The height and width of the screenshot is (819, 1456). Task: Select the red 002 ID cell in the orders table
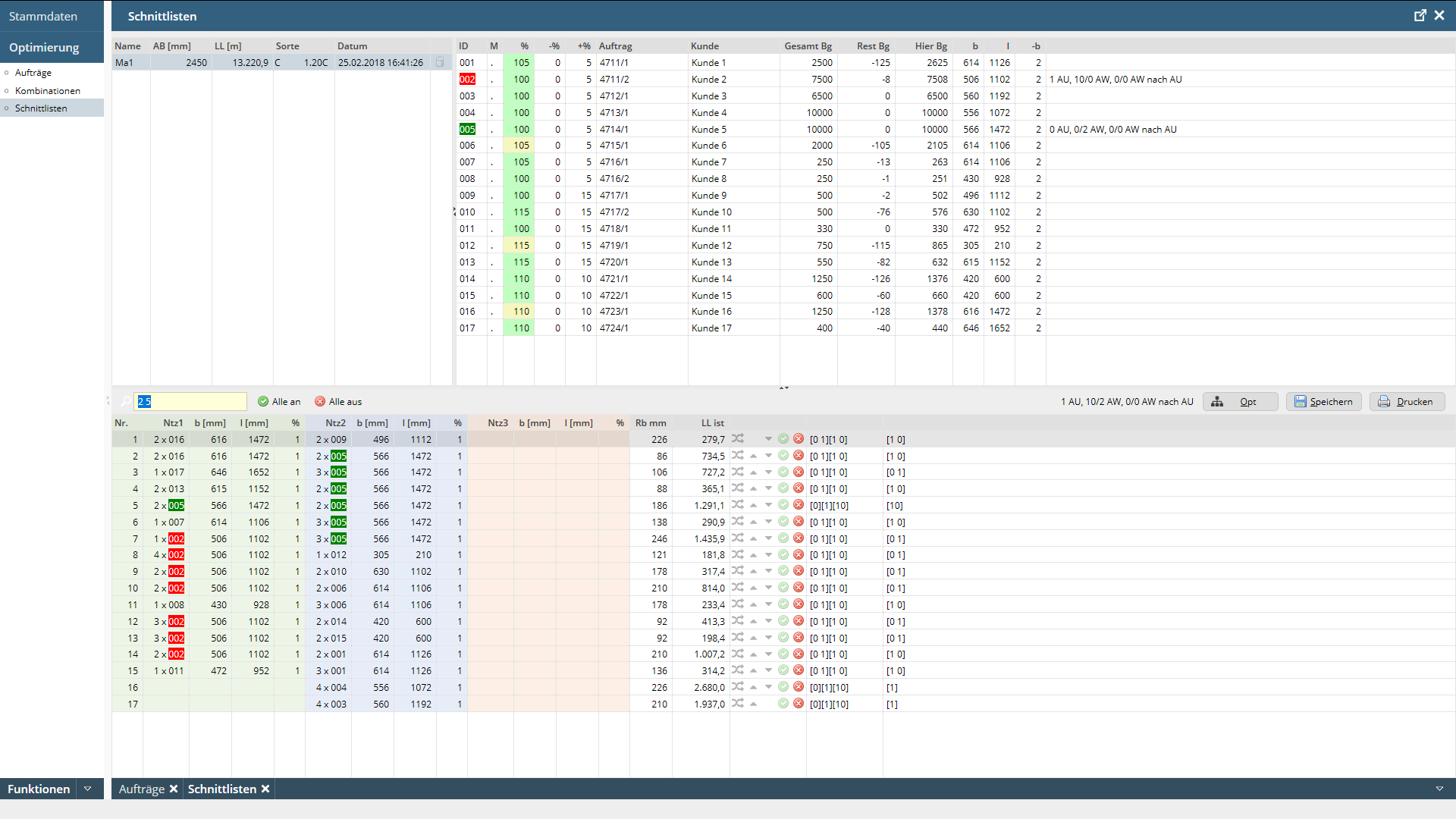point(467,80)
